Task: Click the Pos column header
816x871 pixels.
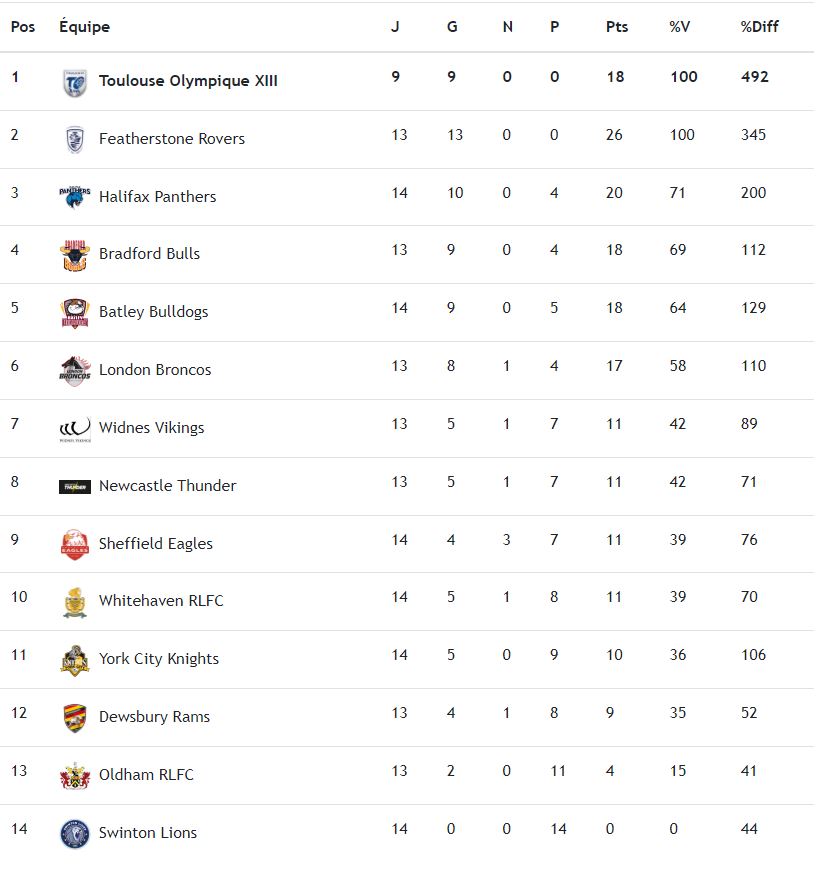Action: coord(23,27)
